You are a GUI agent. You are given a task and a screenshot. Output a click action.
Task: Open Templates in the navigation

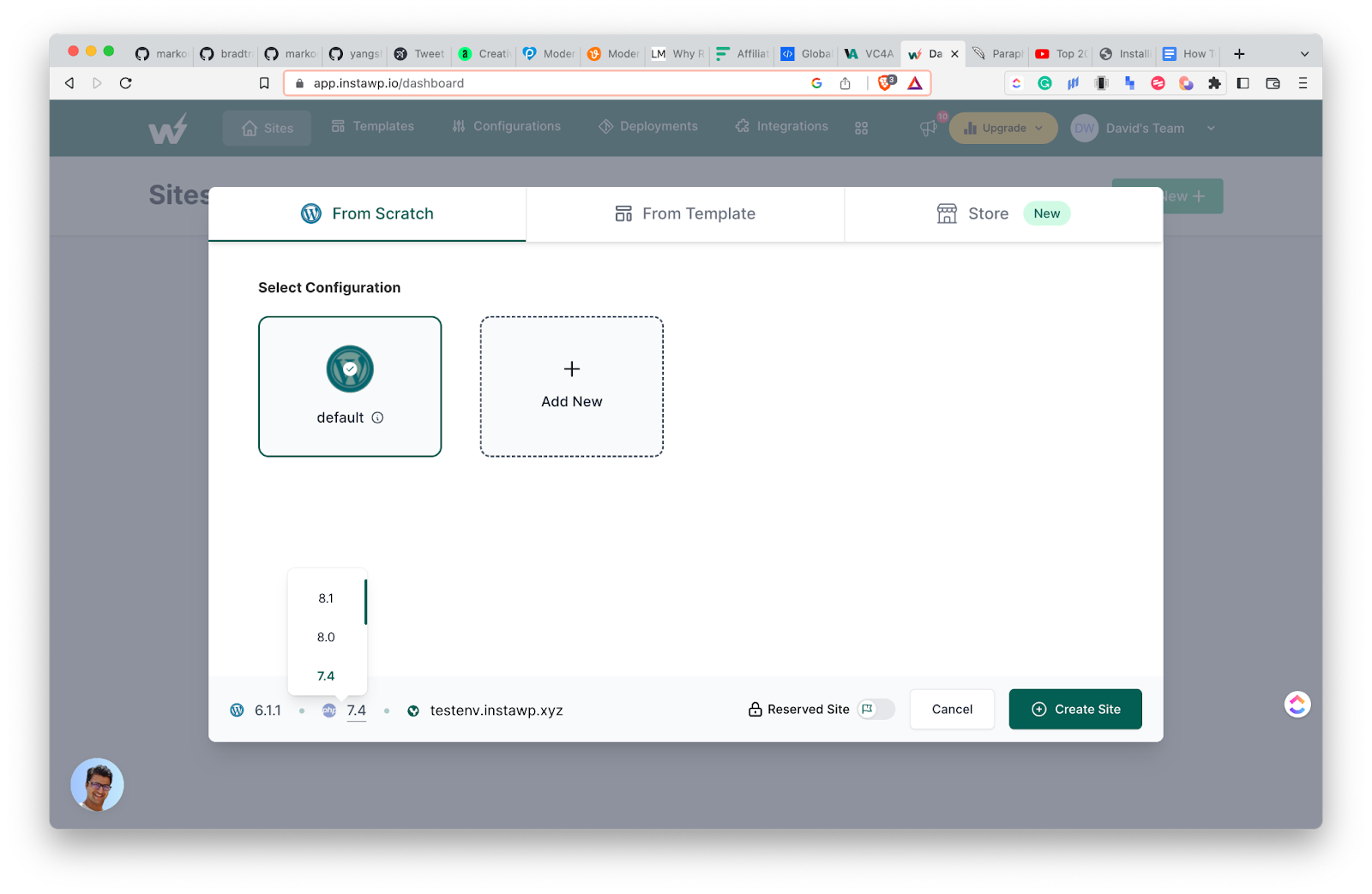[373, 126]
